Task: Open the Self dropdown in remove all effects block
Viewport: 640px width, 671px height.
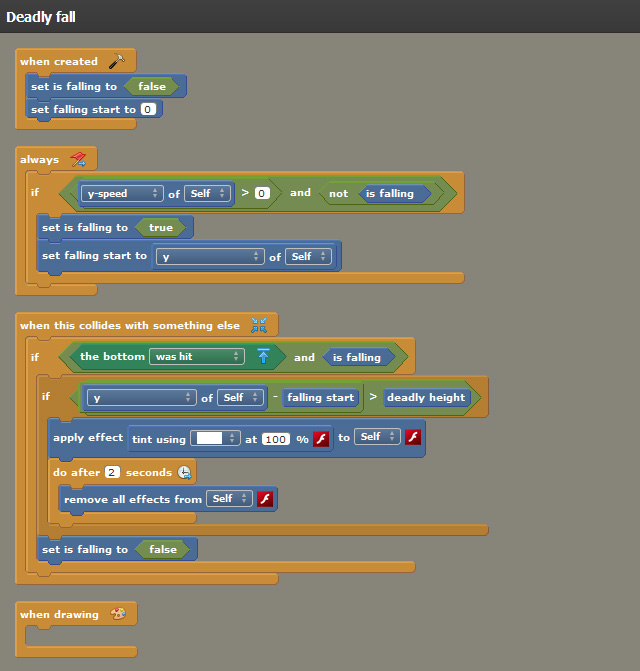Action: [229, 499]
